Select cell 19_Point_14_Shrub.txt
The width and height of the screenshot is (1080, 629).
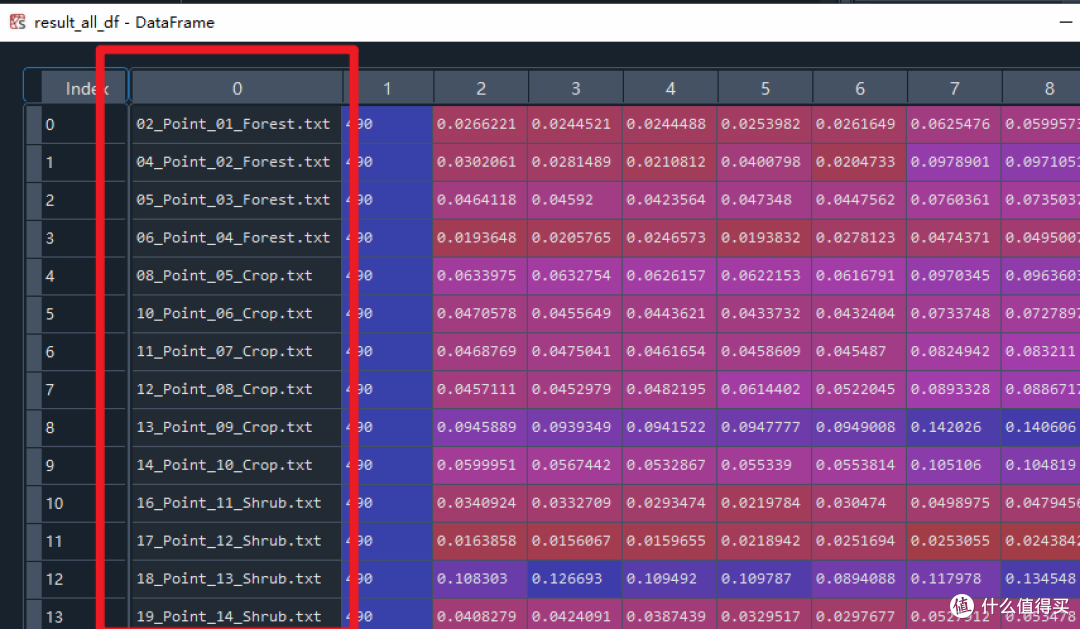[237, 615]
